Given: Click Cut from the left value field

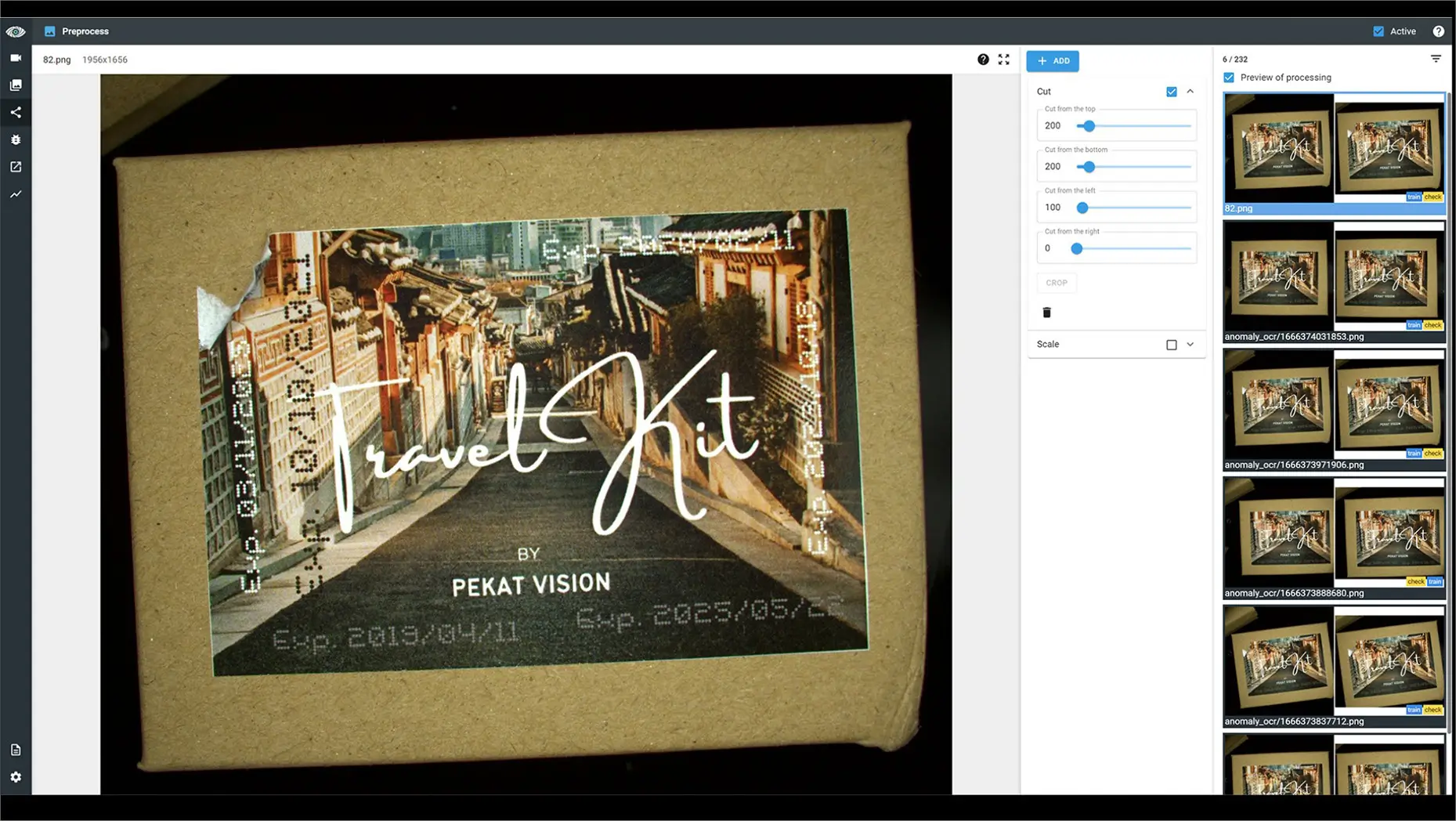Looking at the screenshot, I should (x=1053, y=208).
